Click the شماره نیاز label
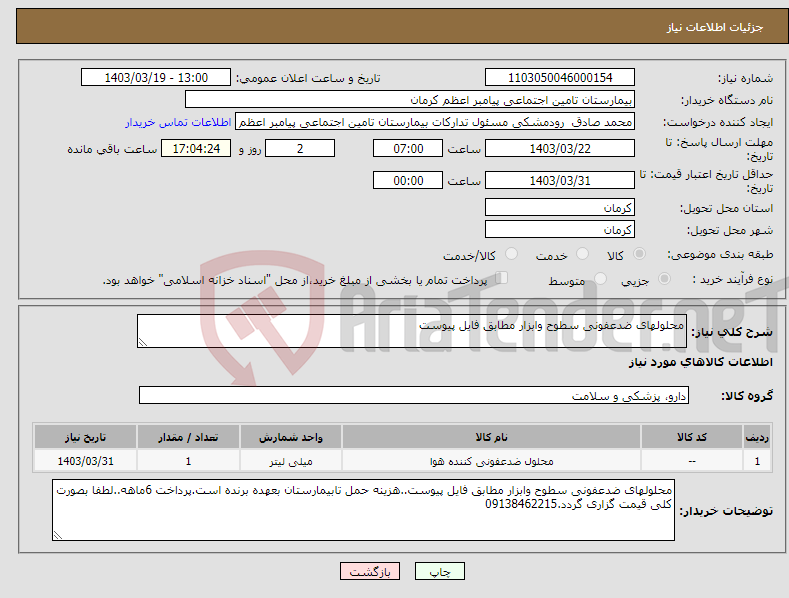 [745, 78]
